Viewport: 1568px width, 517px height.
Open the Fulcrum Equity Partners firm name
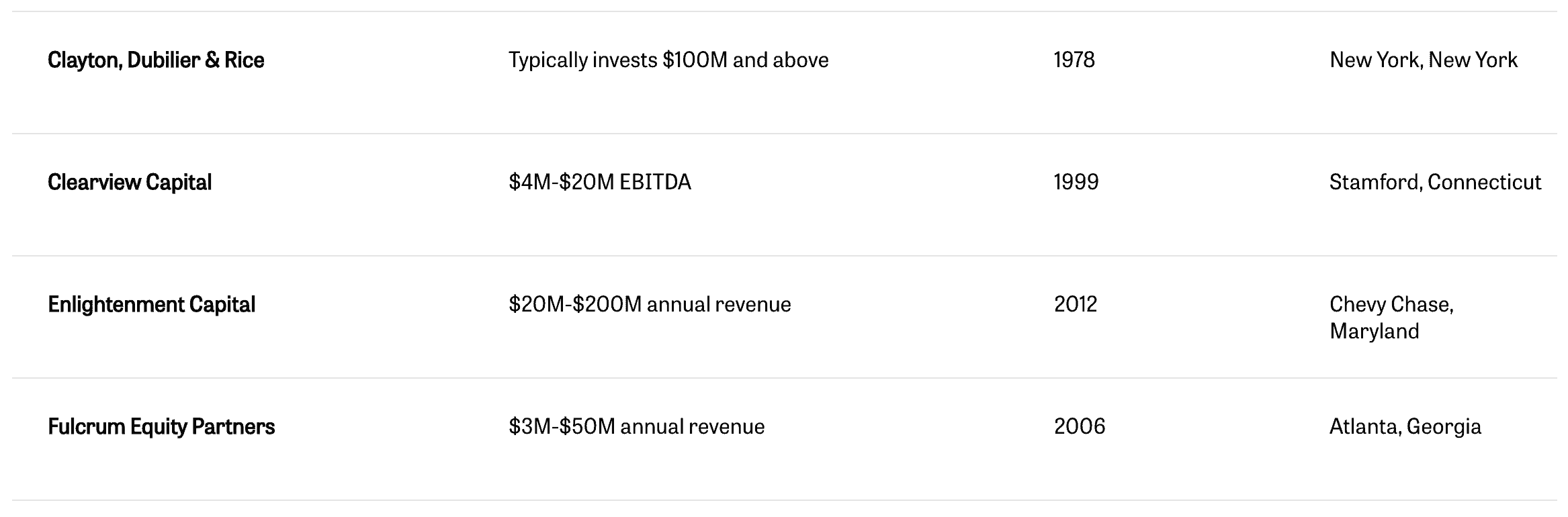point(161,427)
